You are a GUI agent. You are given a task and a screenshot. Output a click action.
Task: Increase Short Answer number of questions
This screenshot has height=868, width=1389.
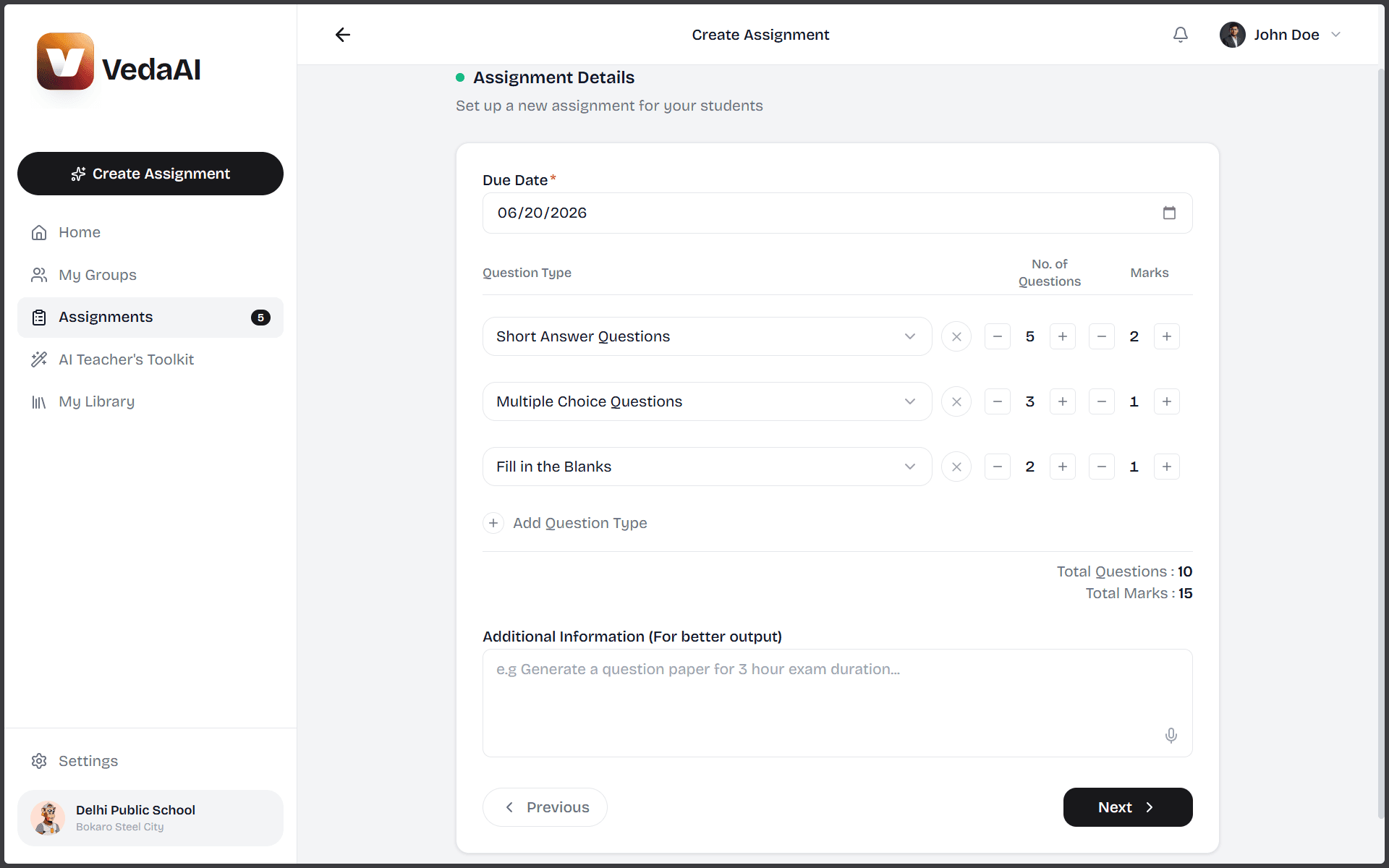[1063, 336]
